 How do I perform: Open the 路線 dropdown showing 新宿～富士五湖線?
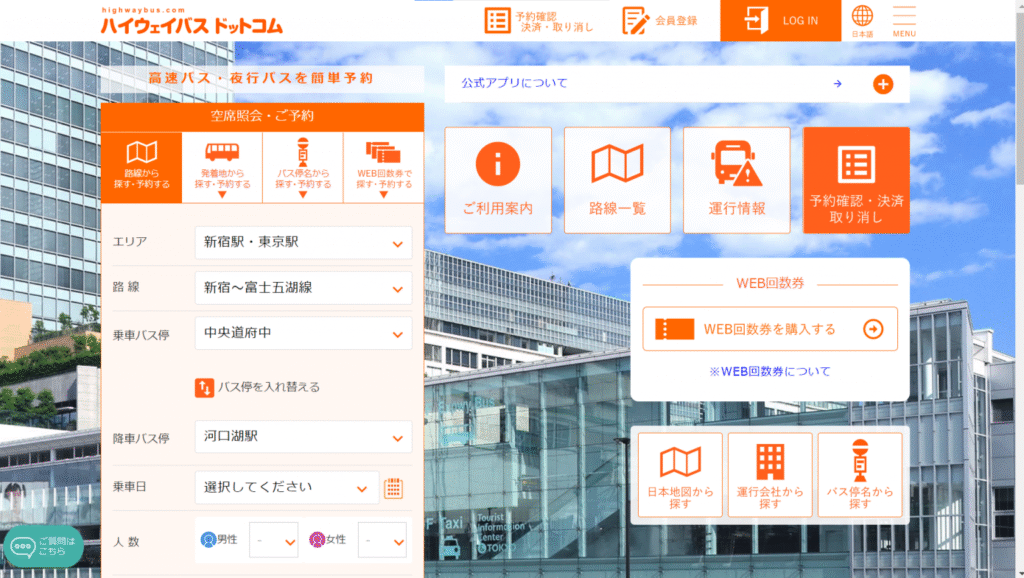[303, 288]
